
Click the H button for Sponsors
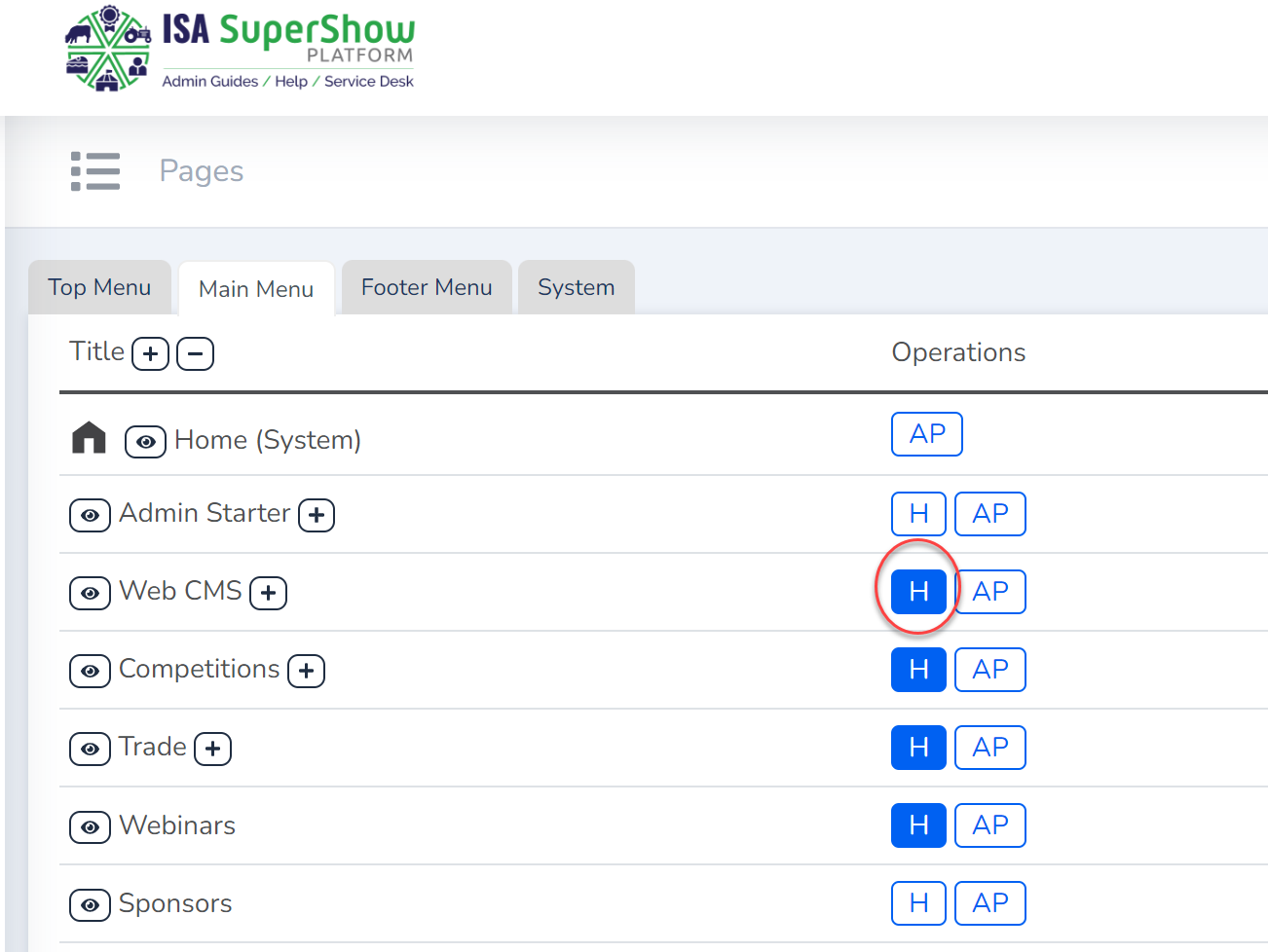click(918, 903)
